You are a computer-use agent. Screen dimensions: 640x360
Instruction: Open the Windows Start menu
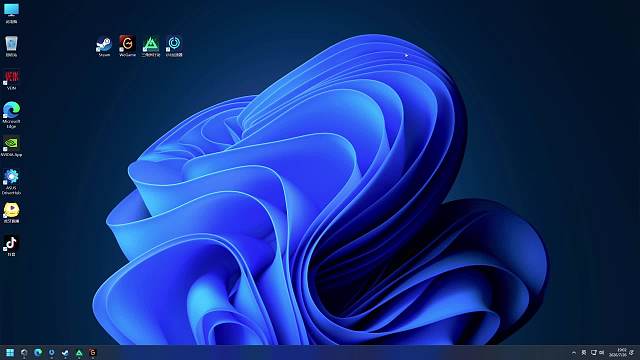click(x=10, y=353)
